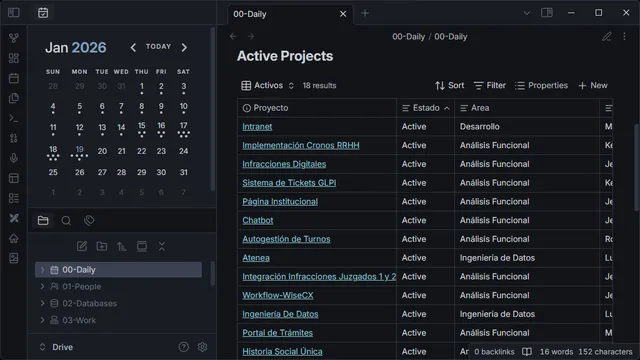Sort by the Estado column header
640x360 pixels.
tap(425, 108)
